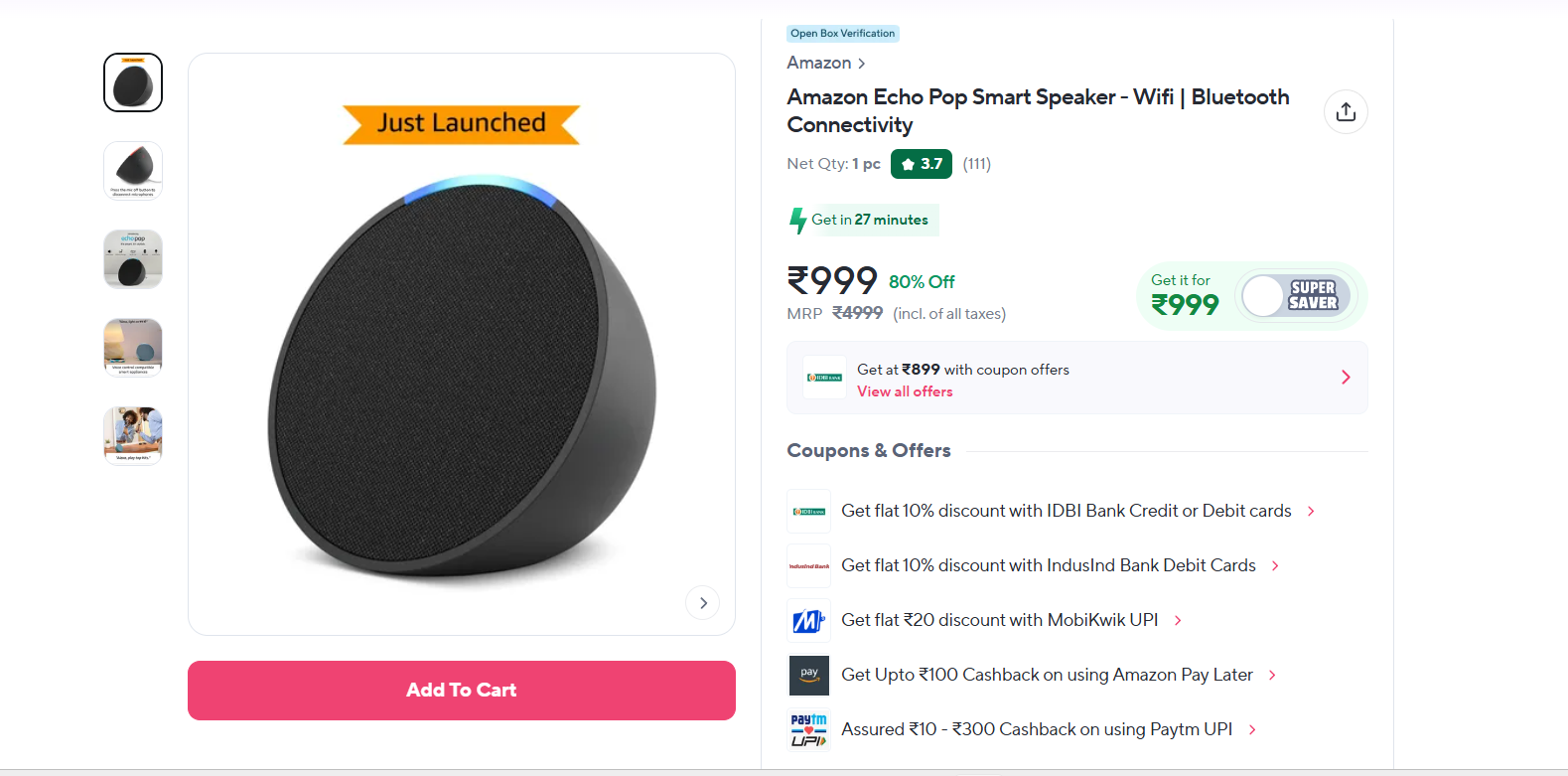The image size is (1568, 776).
Task: Click the green star rating badge 3.7
Action: coord(922,164)
